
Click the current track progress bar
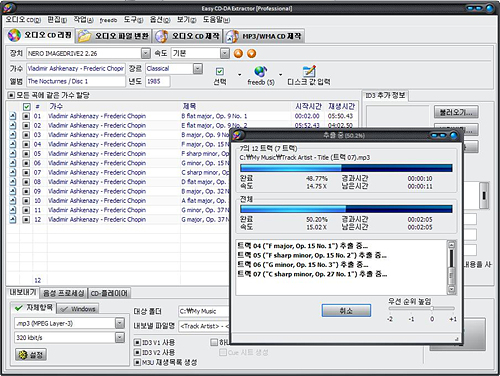point(346,168)
